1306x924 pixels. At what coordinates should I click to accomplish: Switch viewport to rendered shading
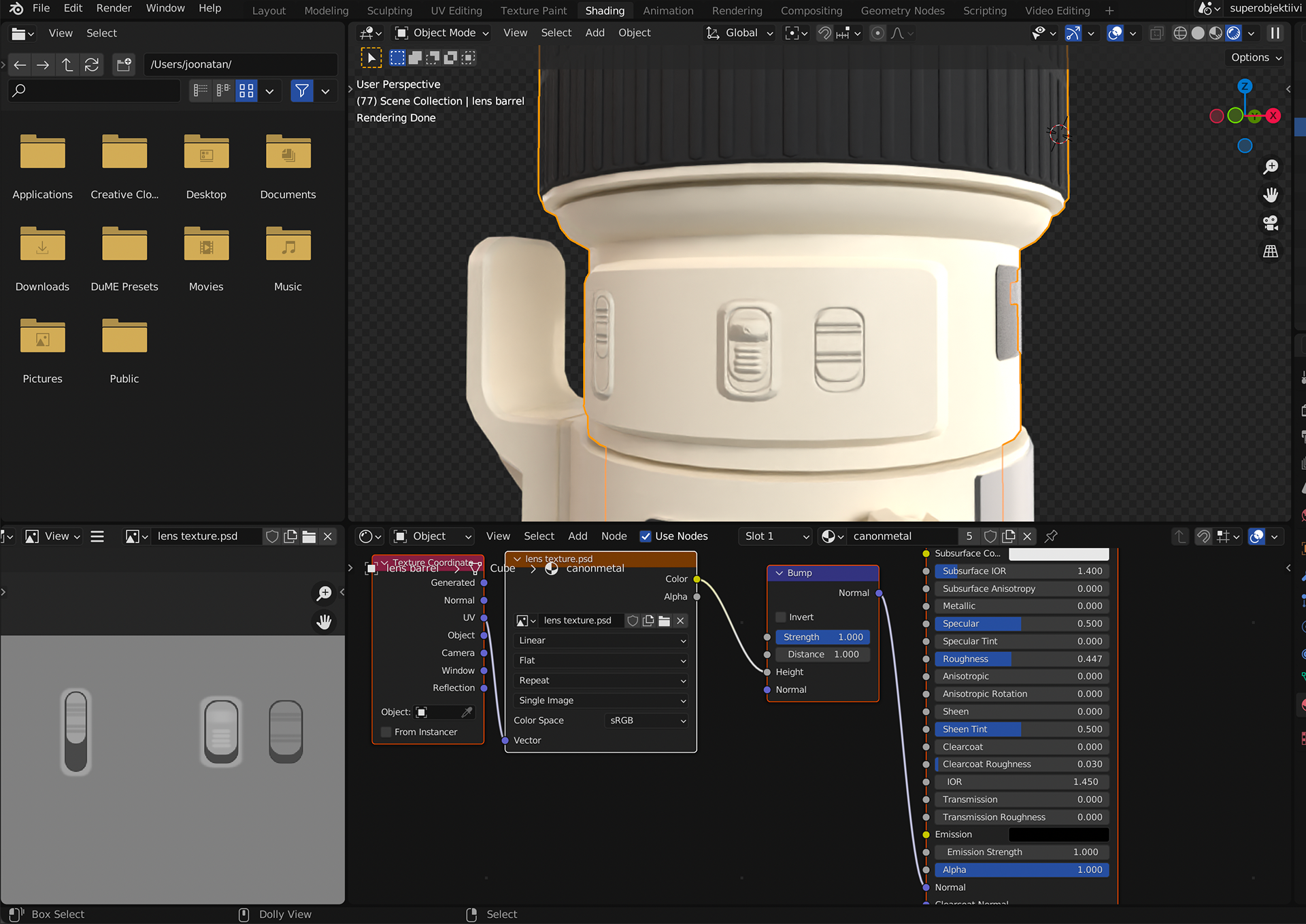click(x=1233, y=33)
